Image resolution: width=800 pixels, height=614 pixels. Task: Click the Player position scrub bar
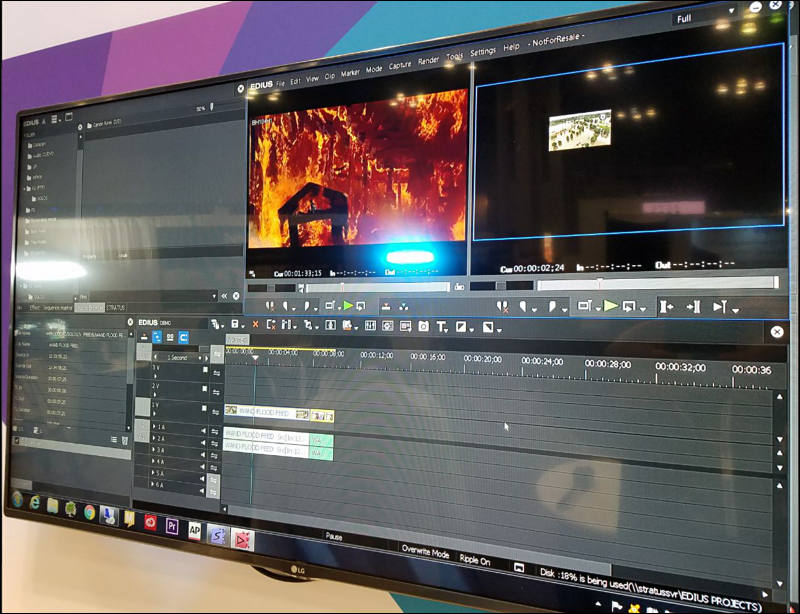click(x=378, y=288)
